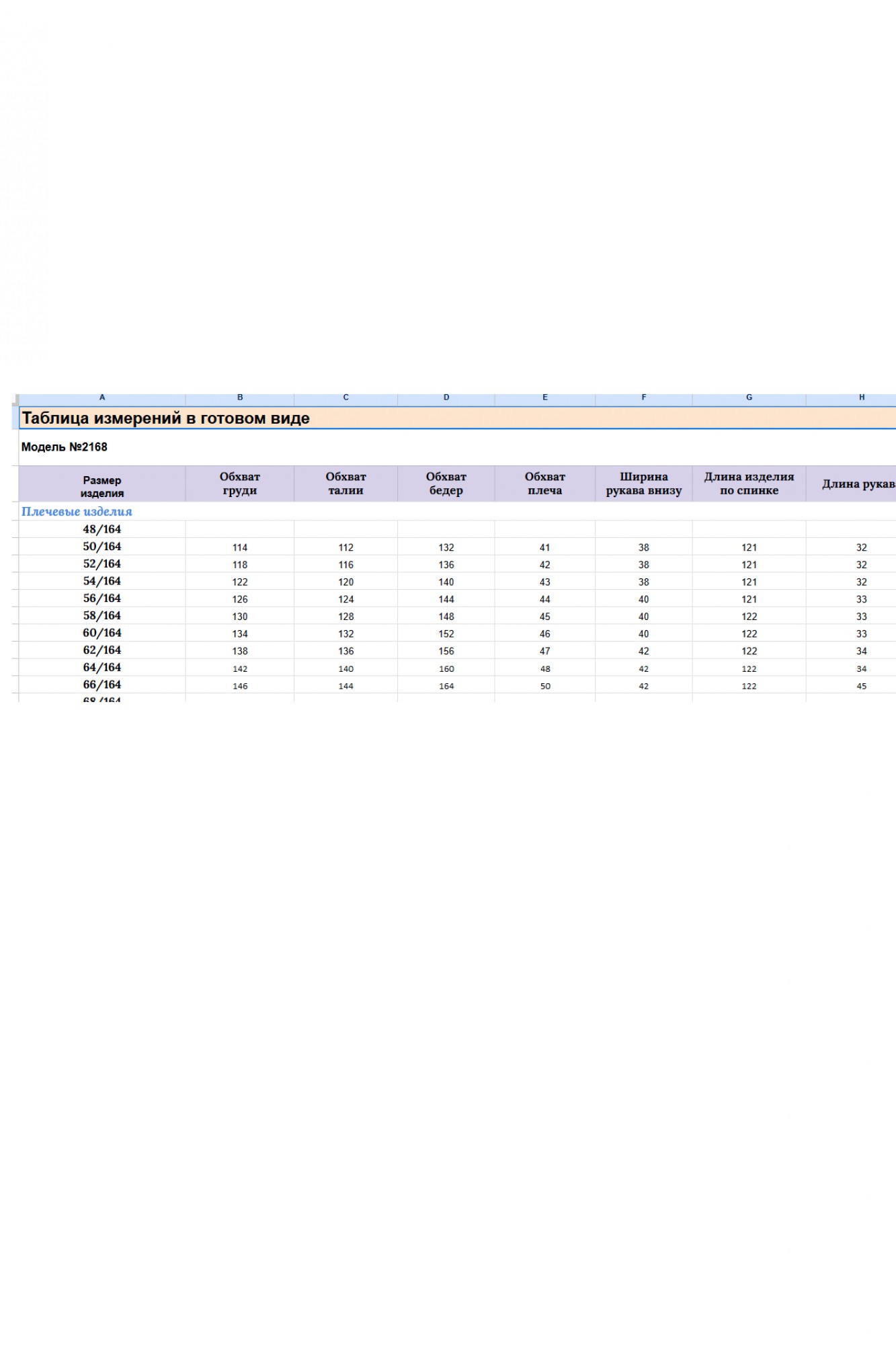Click the chest value 114 in the 50/164 row
The image size is (896, 1345).
(x=240, y=547)
